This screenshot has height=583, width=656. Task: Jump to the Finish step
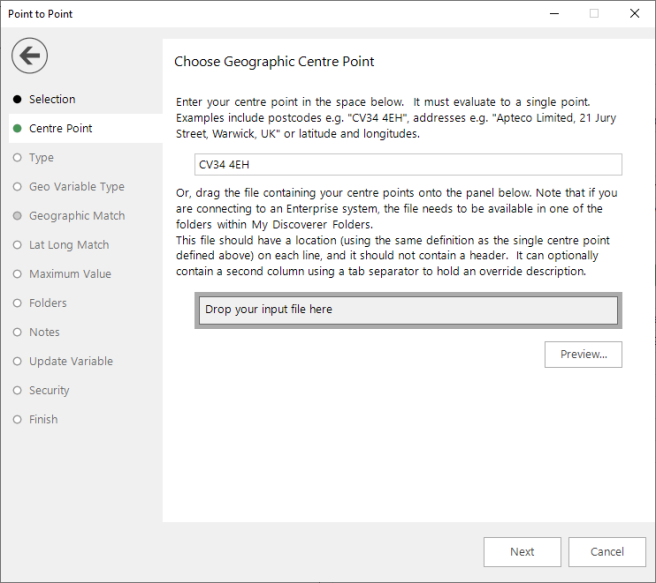[43, 419]
